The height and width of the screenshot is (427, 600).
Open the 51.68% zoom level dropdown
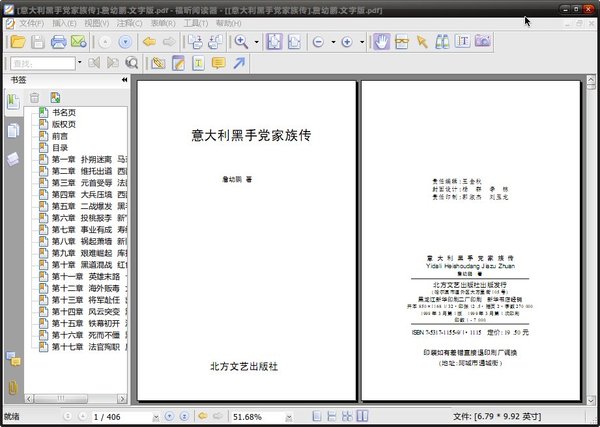(289, 417)
